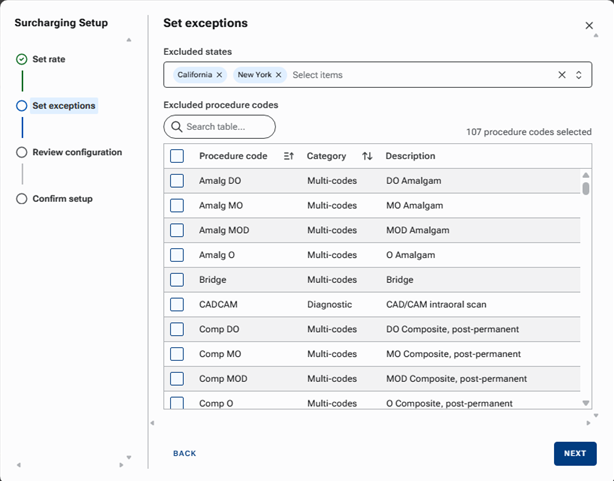Click the Amalg MOD procedure code text
614x481 pixels.
tap(224, 230)
